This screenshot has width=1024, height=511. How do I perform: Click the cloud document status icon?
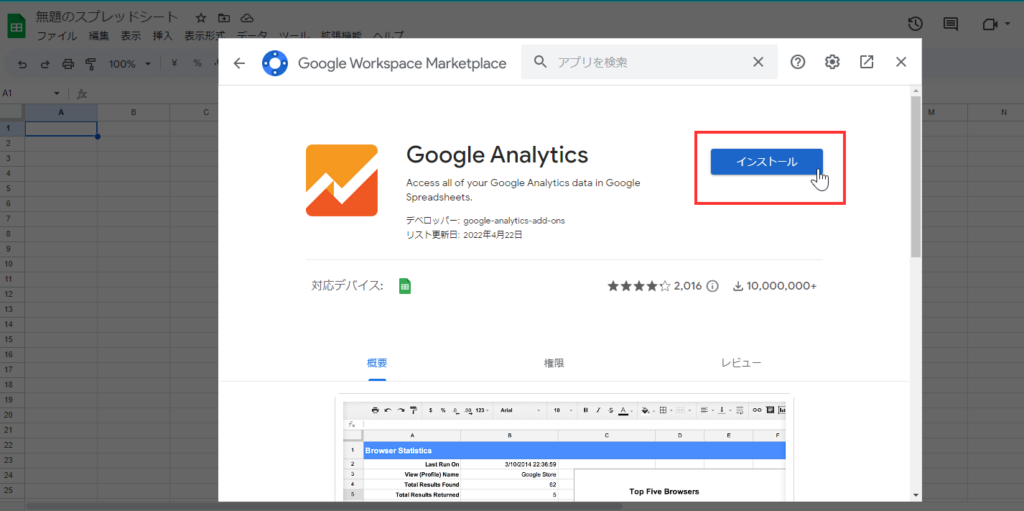tap(247, 17)
